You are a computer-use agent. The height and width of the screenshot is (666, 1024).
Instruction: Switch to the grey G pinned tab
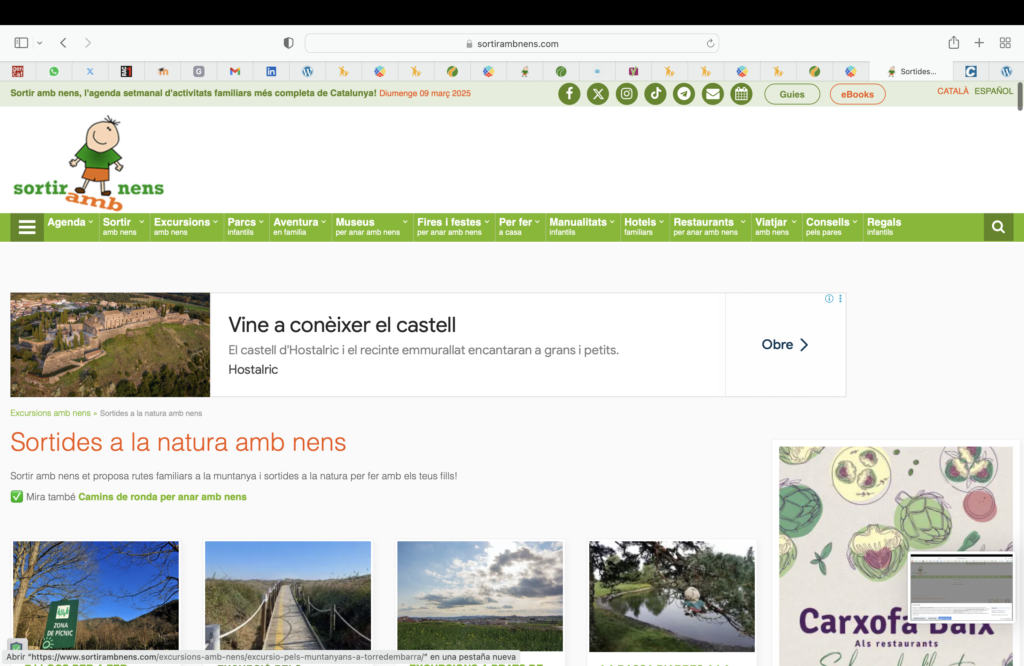coord(199,71)
